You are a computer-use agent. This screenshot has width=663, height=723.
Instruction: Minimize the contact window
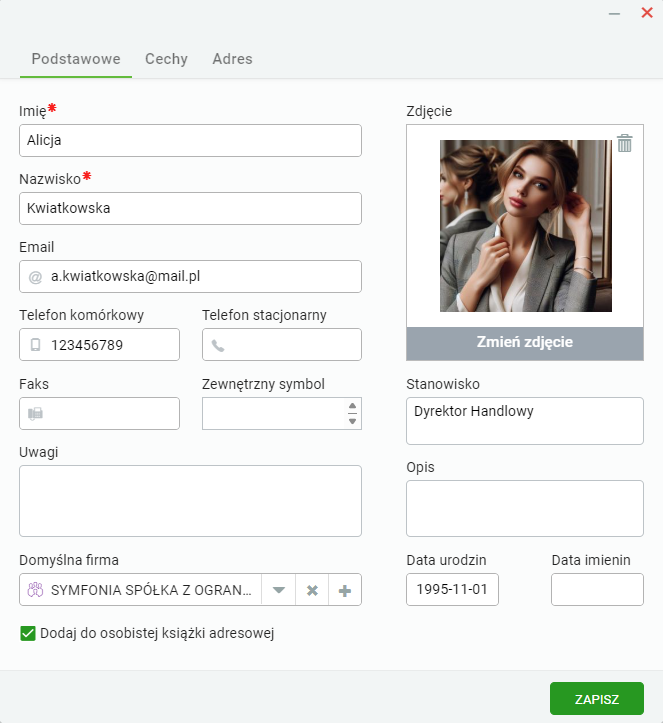614,14
